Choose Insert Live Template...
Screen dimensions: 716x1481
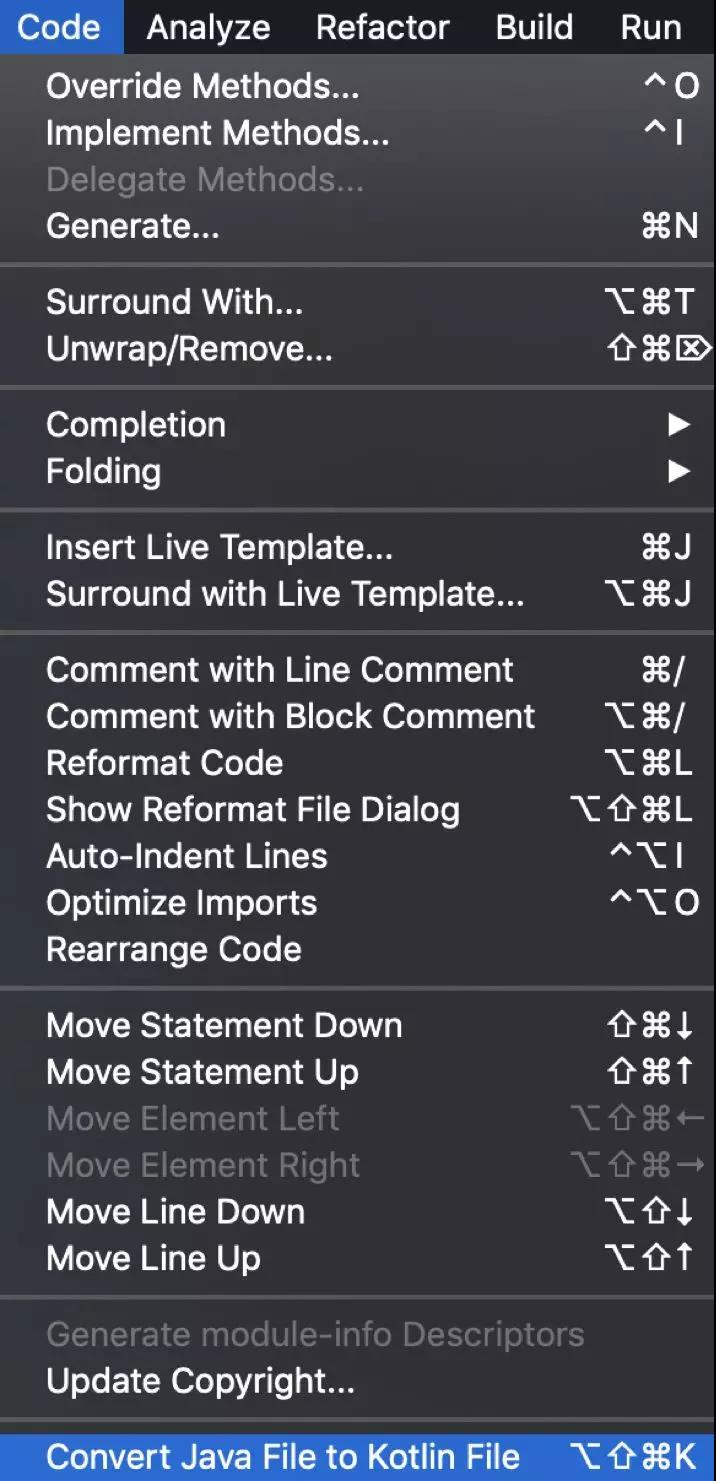(358, 548)
